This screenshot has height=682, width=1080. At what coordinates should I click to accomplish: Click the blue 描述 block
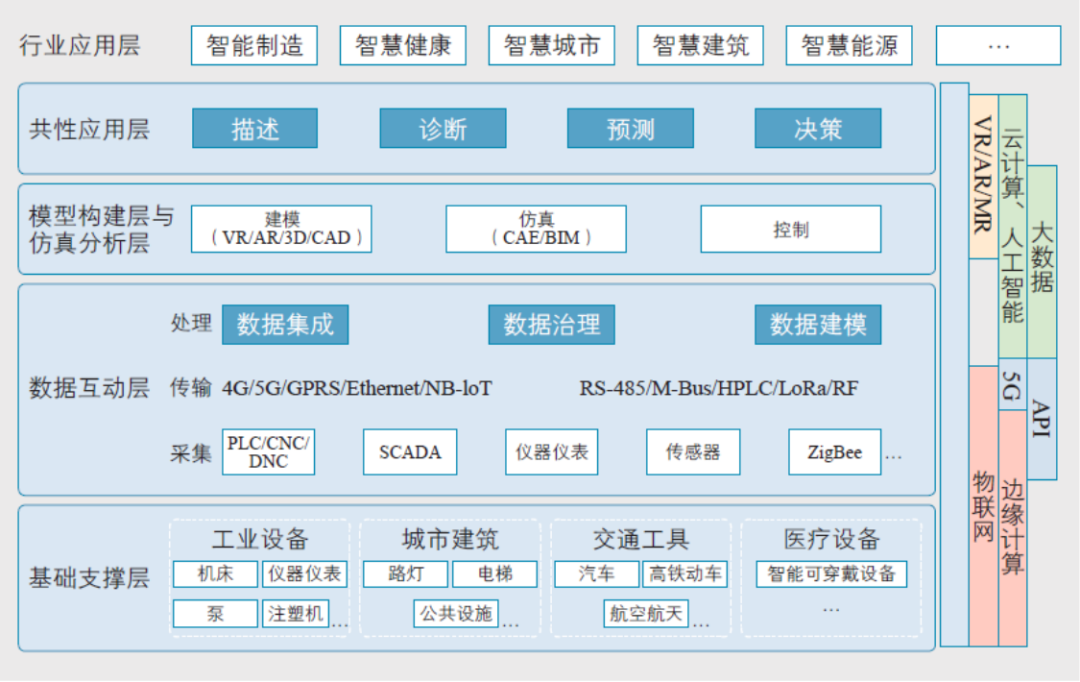point(254,129)
